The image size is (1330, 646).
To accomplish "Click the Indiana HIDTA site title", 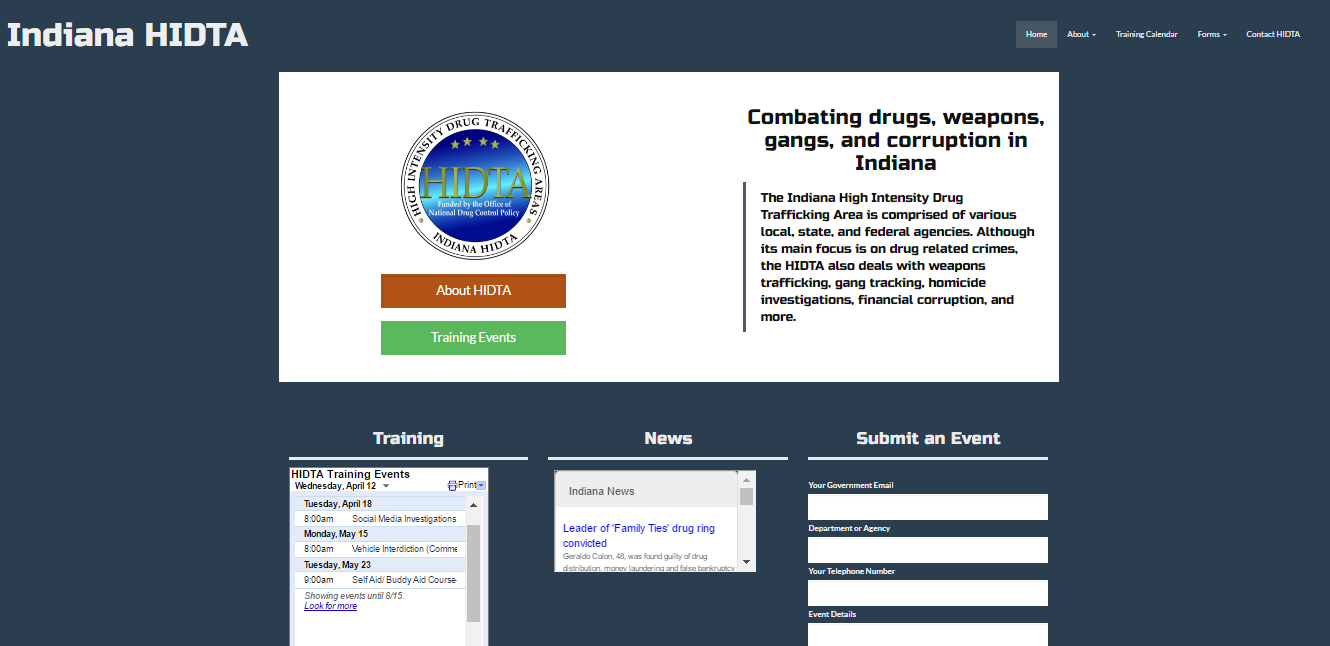I will tap(128, 35).
